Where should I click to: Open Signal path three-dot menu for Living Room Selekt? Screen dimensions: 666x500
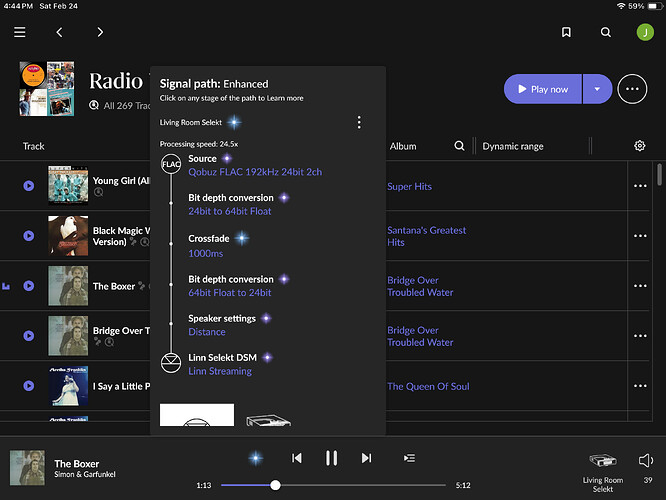point(359,122)
